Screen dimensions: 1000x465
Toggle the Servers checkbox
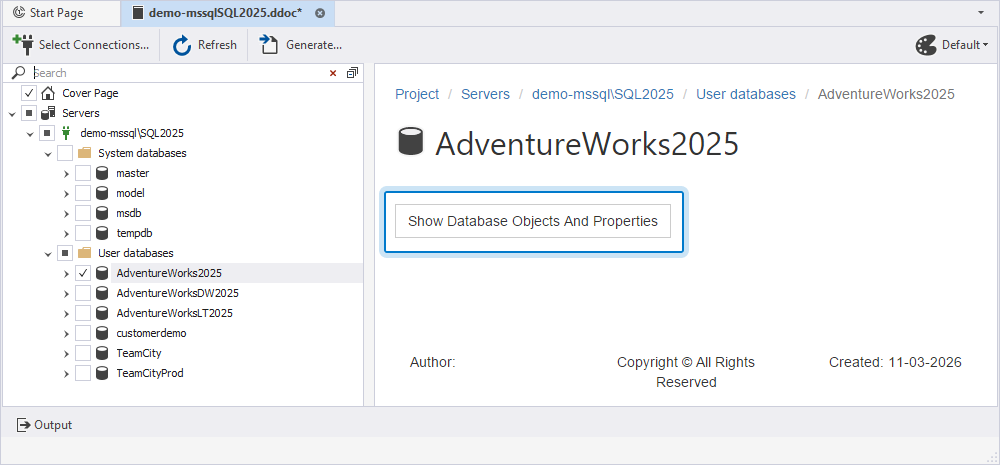click(x=29, y=114)
